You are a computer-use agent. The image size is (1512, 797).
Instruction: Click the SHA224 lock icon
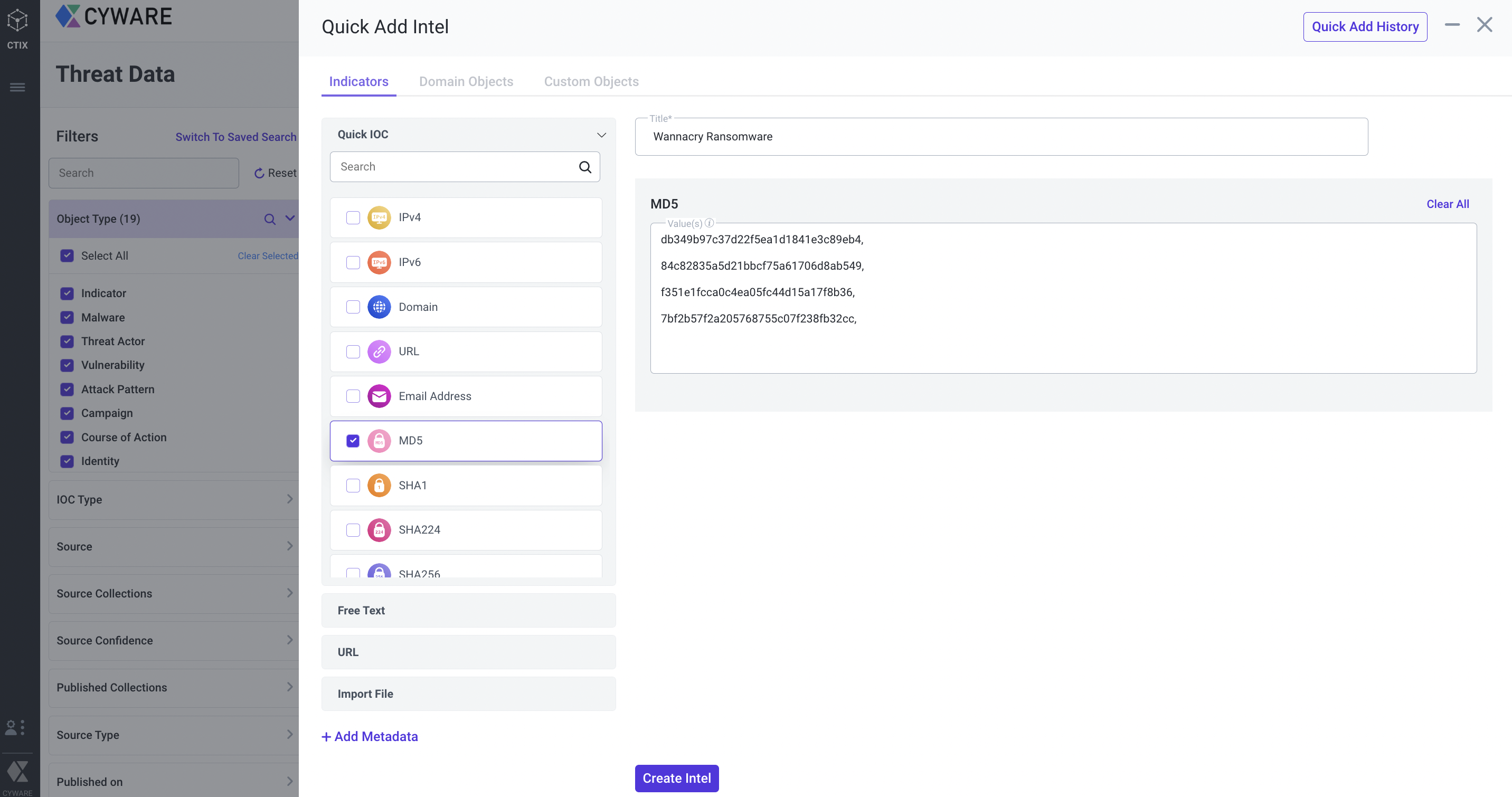pos(379,530)
